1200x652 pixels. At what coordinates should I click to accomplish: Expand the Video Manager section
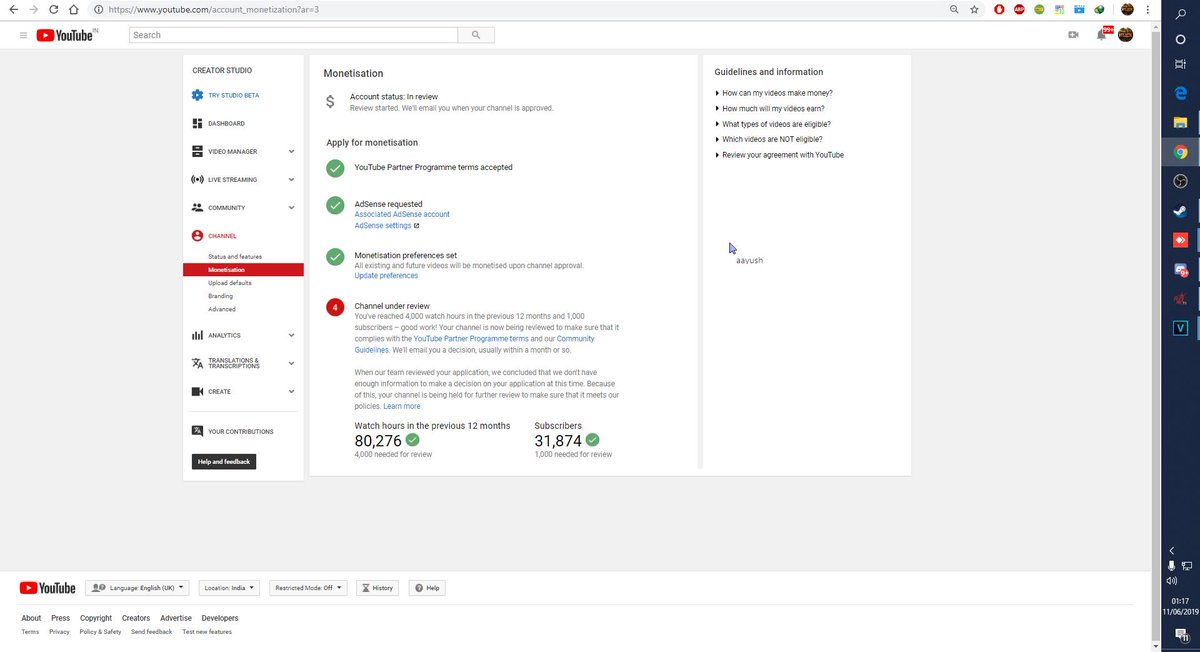[291, 151]
